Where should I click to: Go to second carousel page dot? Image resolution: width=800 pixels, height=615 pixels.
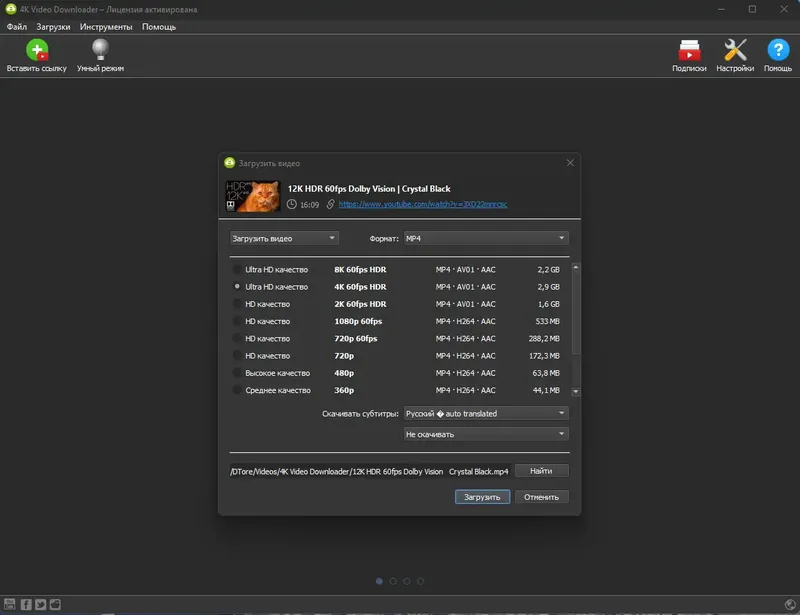pos(393,581)
